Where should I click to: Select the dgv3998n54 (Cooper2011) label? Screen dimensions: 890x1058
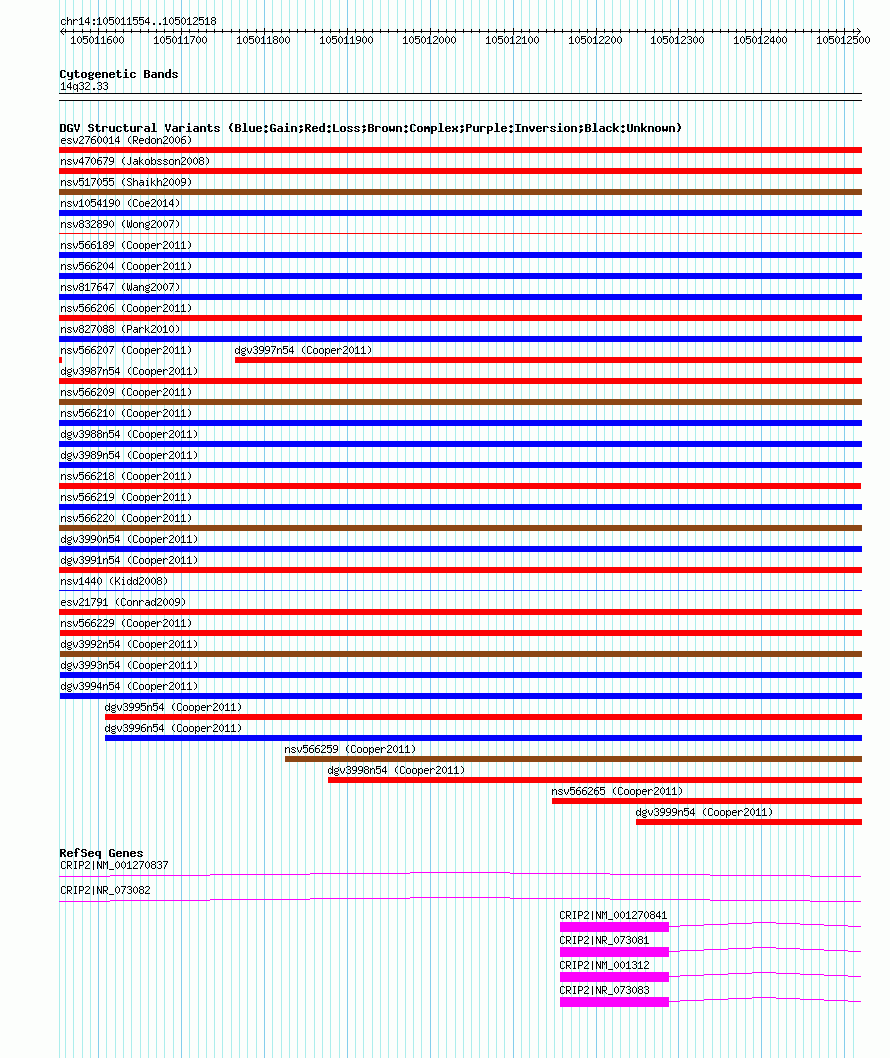click(397, 770)
